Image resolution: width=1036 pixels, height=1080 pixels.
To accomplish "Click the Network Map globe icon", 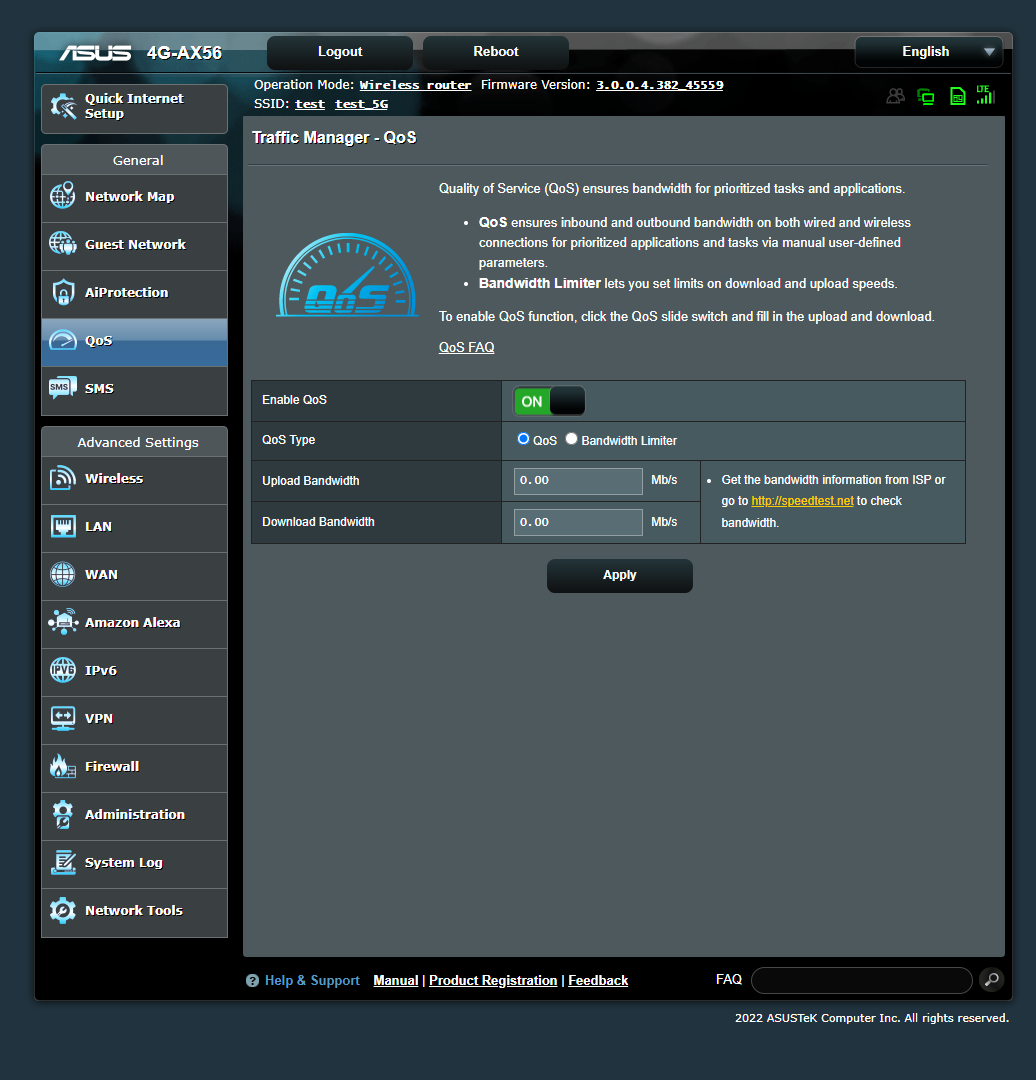I will (63, 196).
